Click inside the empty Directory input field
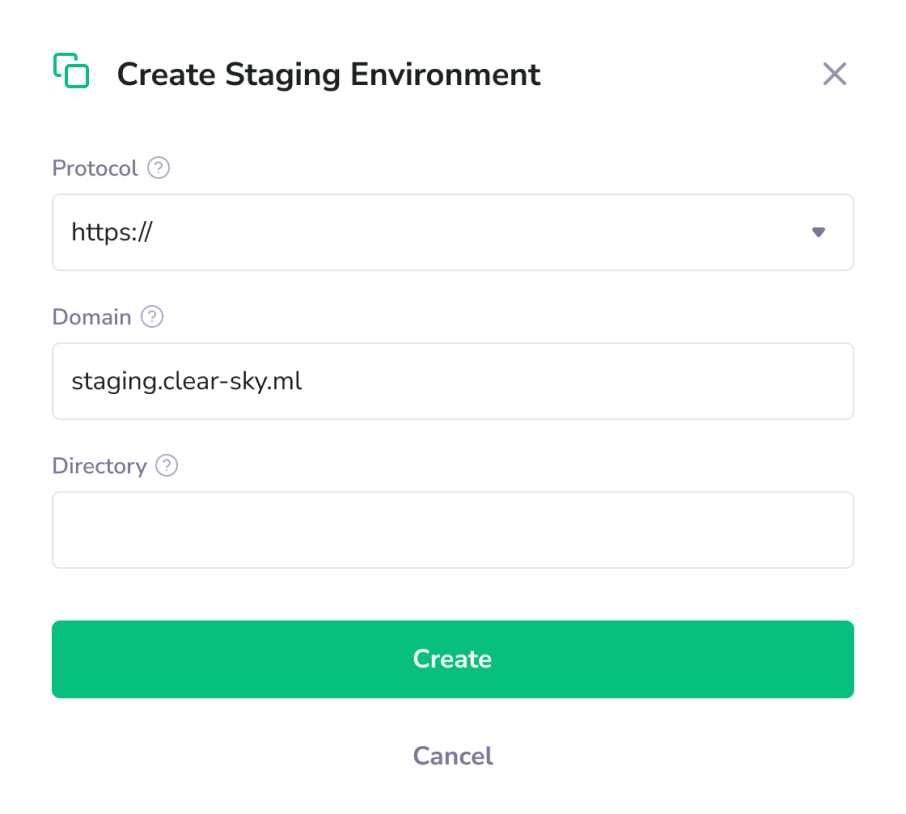Viewport: 906px width, 814px height. coord(452,529)
